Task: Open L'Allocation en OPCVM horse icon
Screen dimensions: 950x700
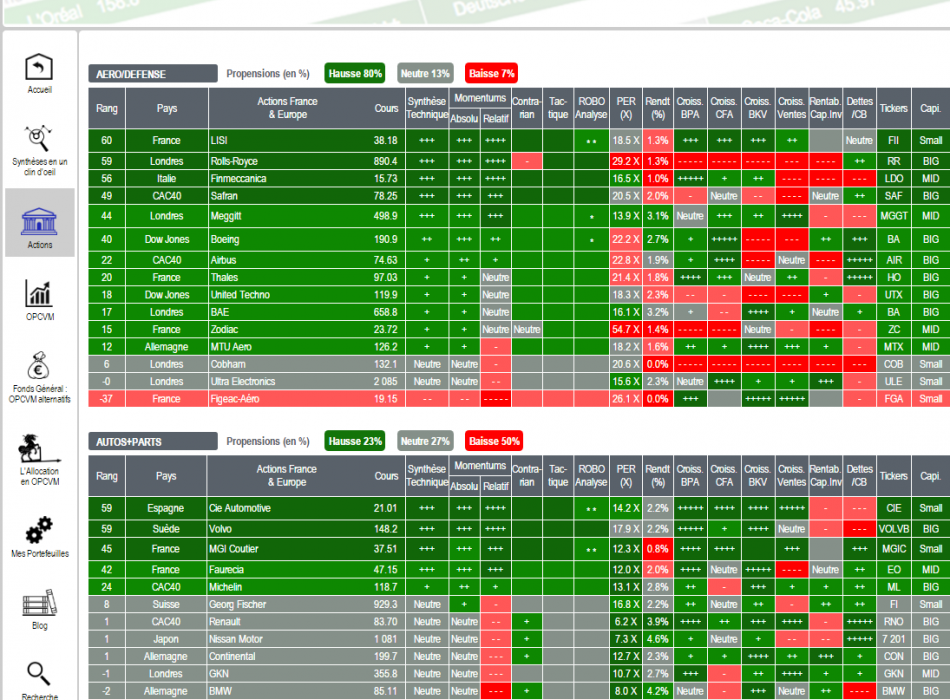Action: click(x=39, y=448)
